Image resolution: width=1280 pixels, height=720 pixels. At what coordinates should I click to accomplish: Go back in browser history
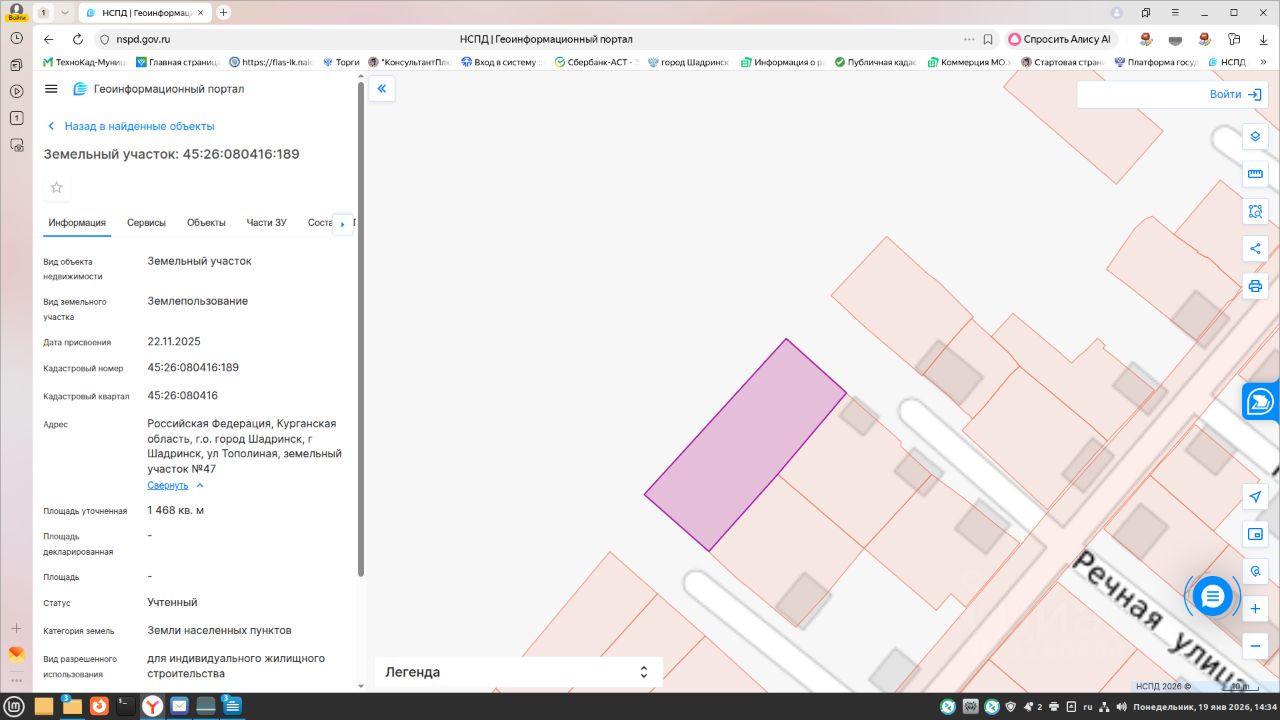pos(48,39)
